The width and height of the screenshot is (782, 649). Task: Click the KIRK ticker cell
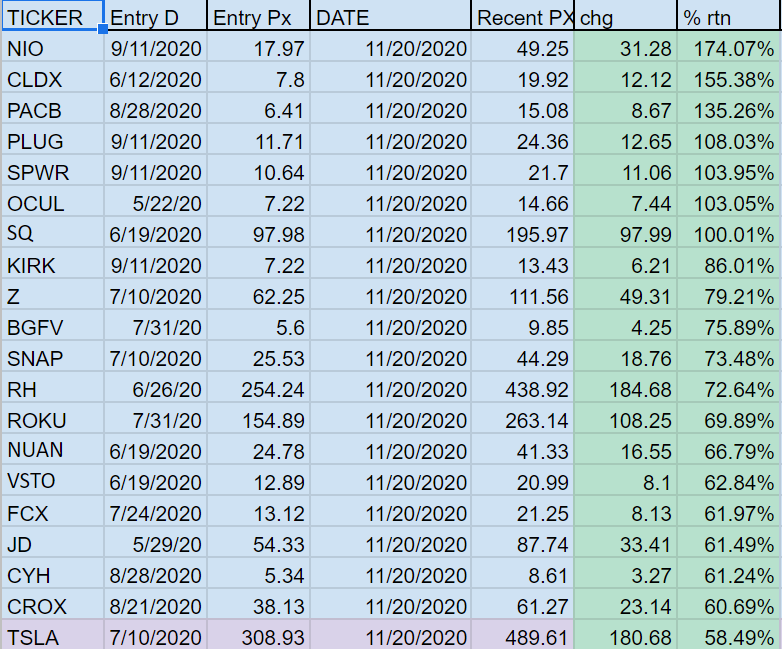(x=52, y=263)
